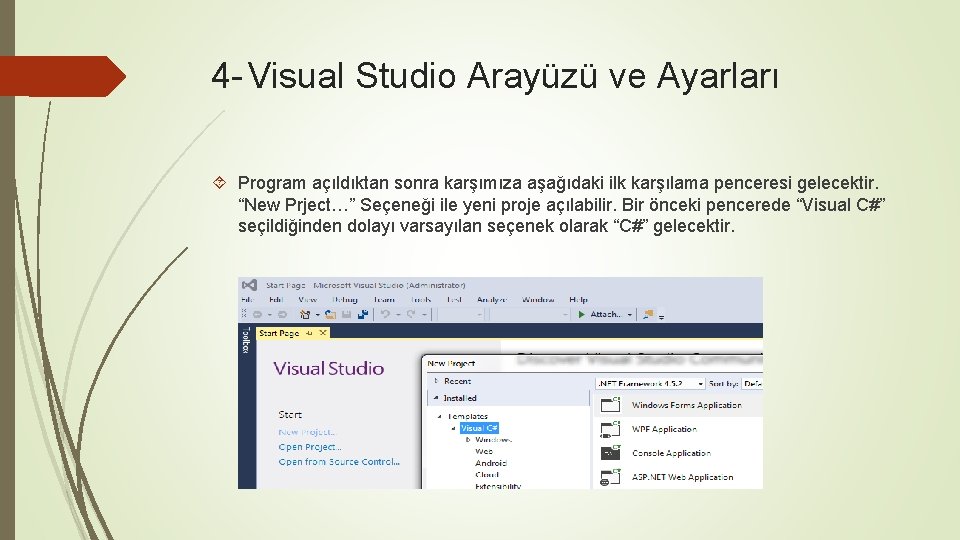The image size is (960, 540).
Task: Click the Navigate Forward toolbar icon
Action: tap(282, 315)
